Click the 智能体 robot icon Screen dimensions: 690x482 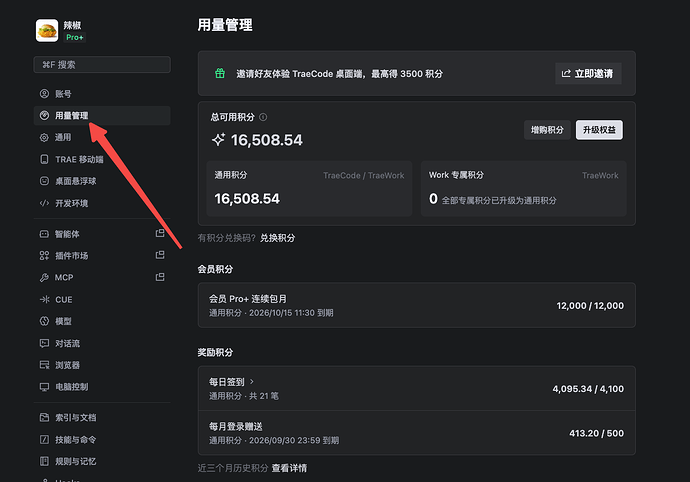[x=44, y=234]
